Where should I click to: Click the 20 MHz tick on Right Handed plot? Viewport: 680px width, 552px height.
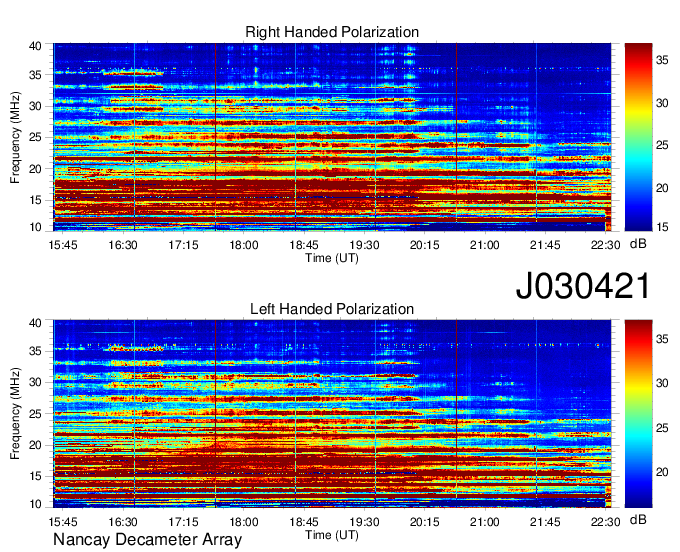(35, 169)
